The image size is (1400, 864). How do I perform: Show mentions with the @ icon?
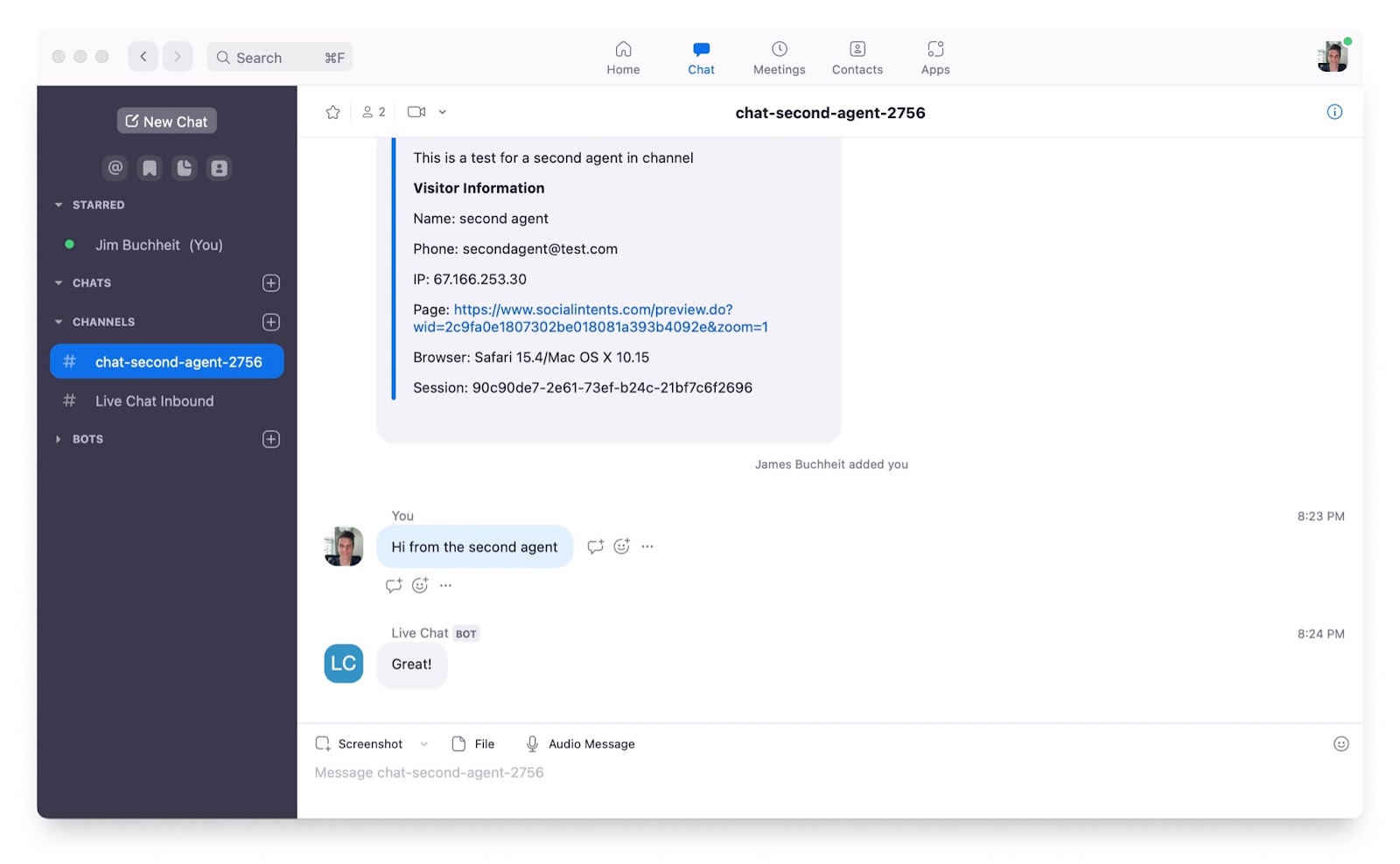pos(115,167)
